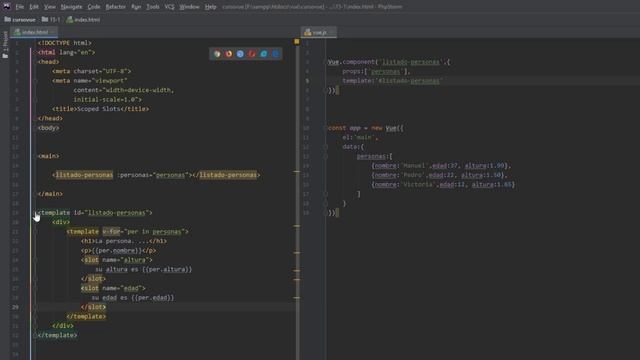Open page in Chrome browser icon
Viewport: 640px width, 360px height.
[217, 54]
